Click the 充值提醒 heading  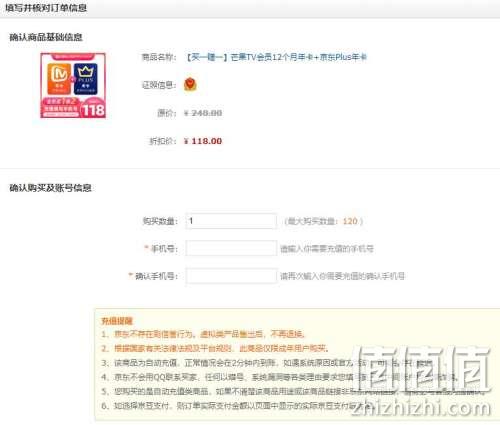[x=117, y=321]
